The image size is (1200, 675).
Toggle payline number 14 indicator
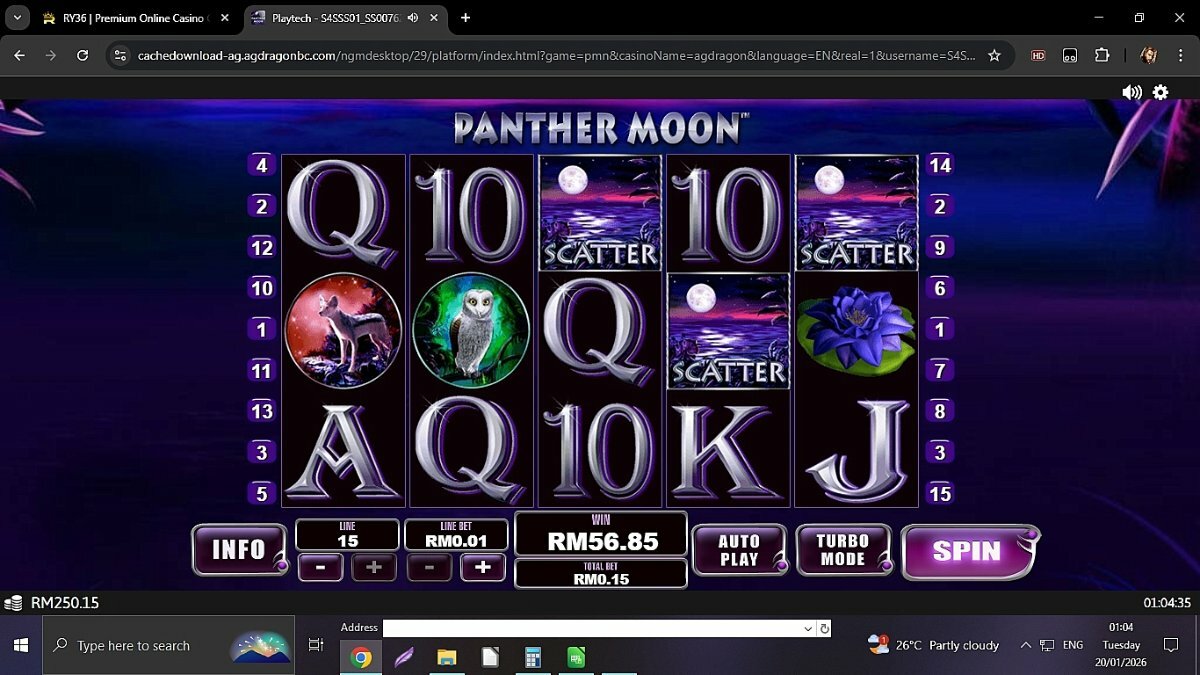point(940,165)
